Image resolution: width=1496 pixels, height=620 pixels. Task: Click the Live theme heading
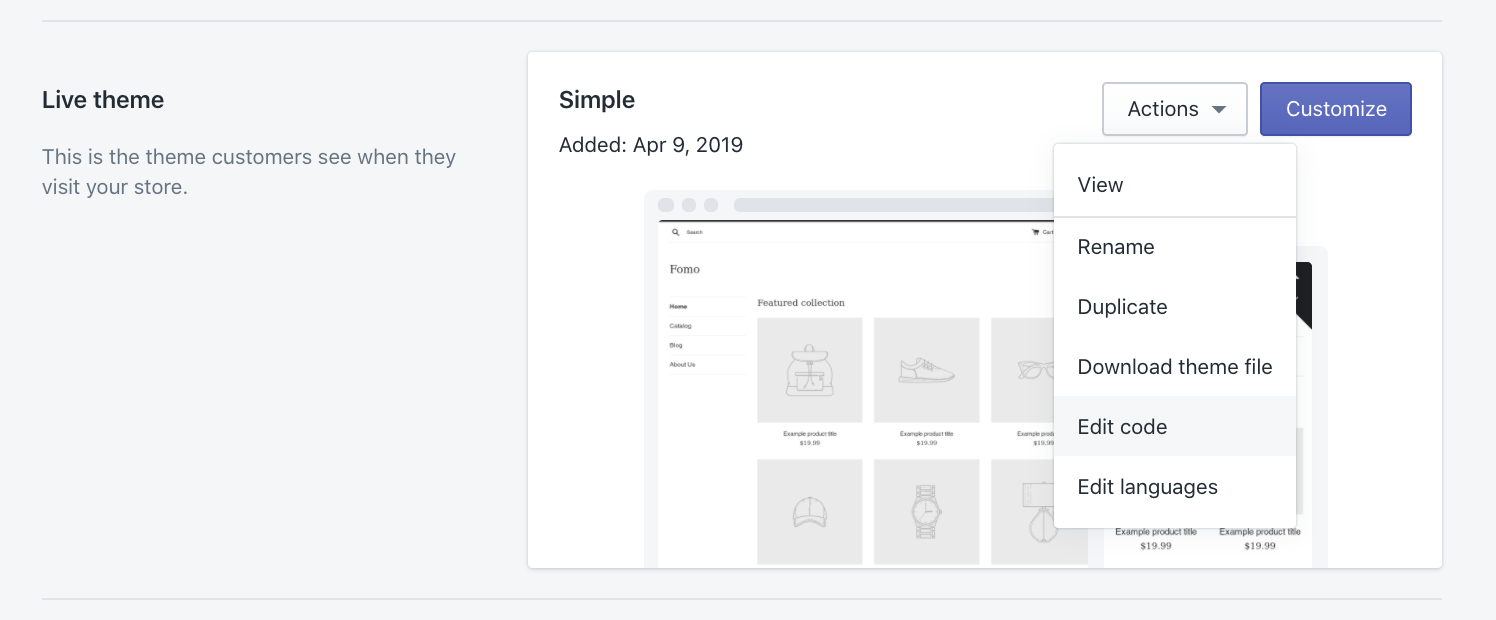pos(103,100)
